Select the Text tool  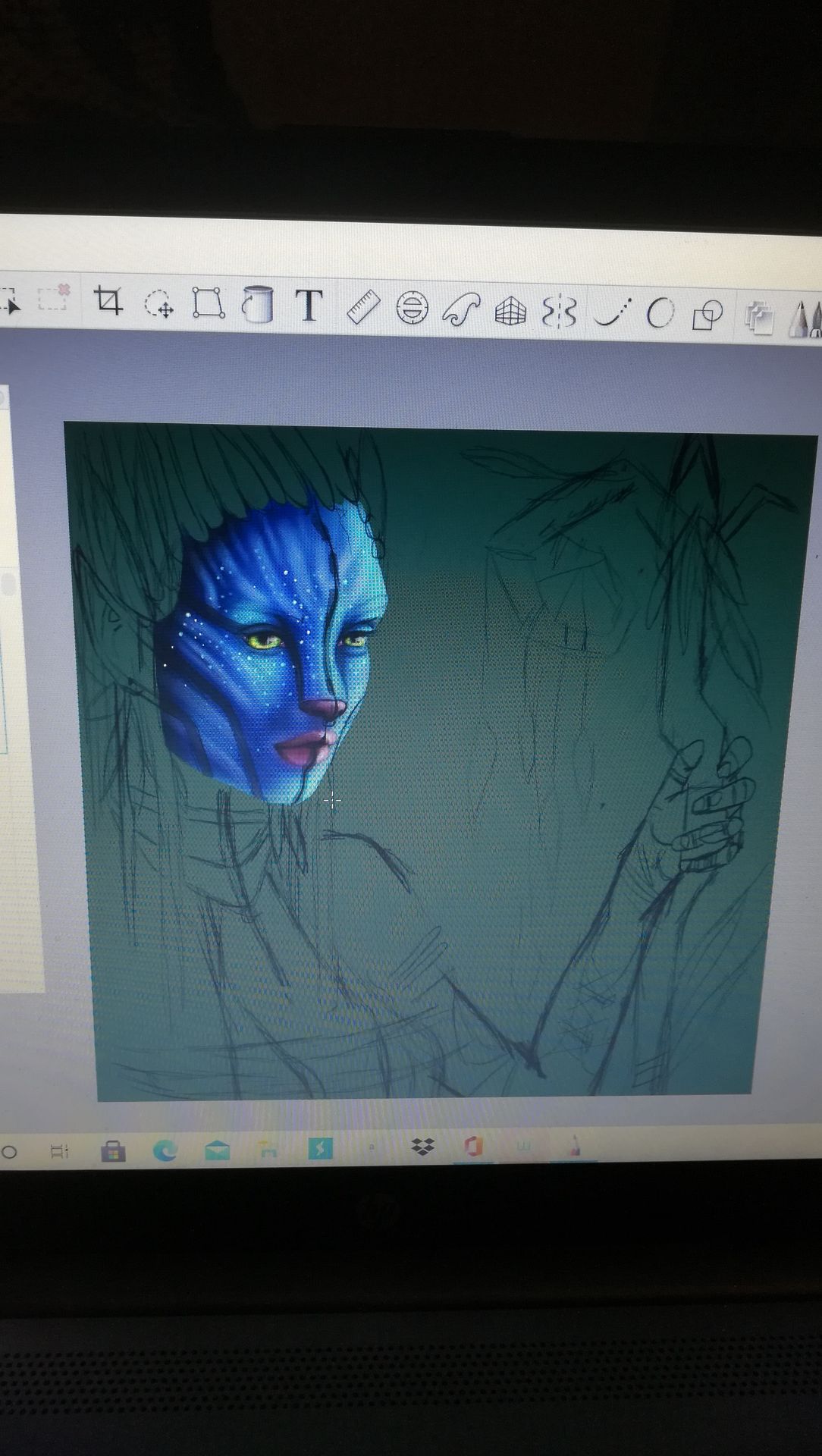tap(309, 306)
